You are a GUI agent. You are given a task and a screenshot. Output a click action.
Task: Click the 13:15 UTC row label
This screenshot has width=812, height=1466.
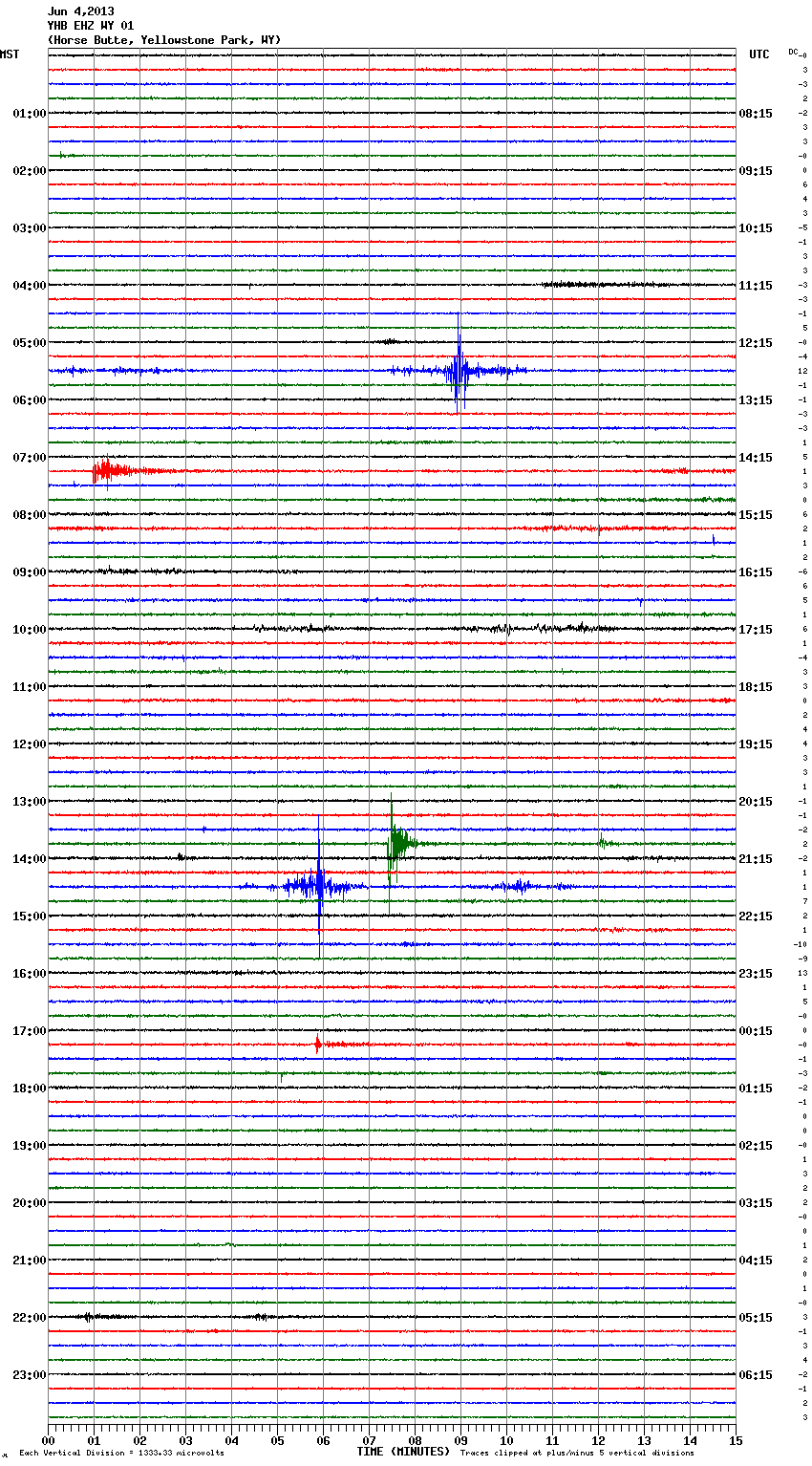756,400
